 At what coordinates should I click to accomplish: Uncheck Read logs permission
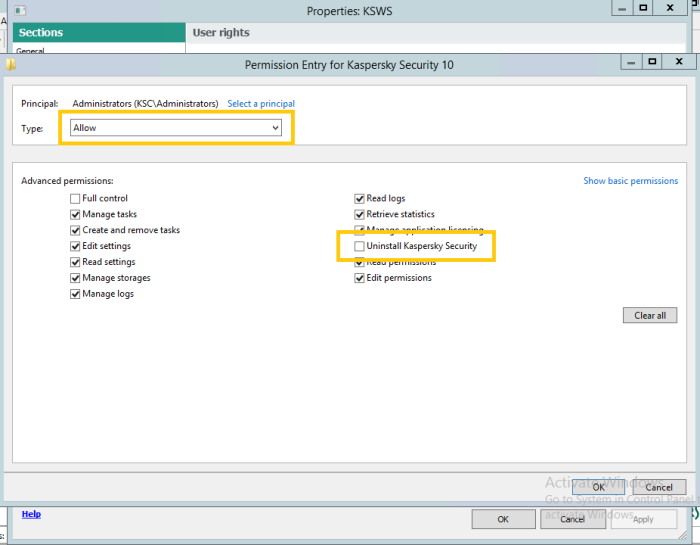(359, 198)
